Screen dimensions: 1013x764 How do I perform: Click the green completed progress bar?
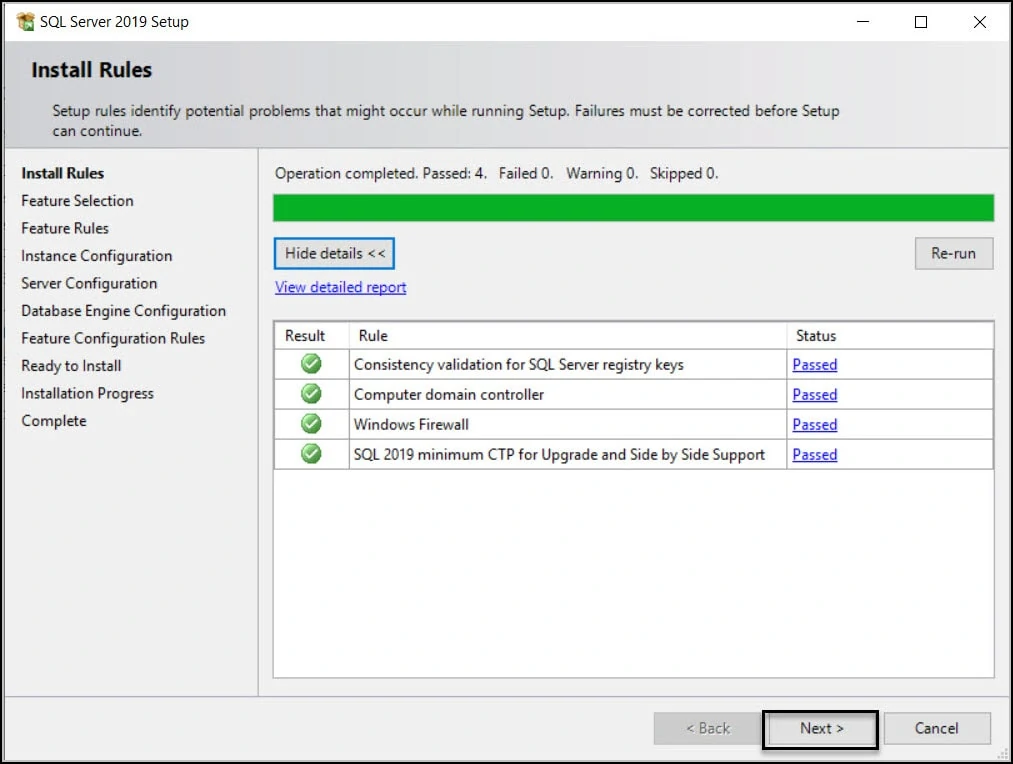coord(633,208)
